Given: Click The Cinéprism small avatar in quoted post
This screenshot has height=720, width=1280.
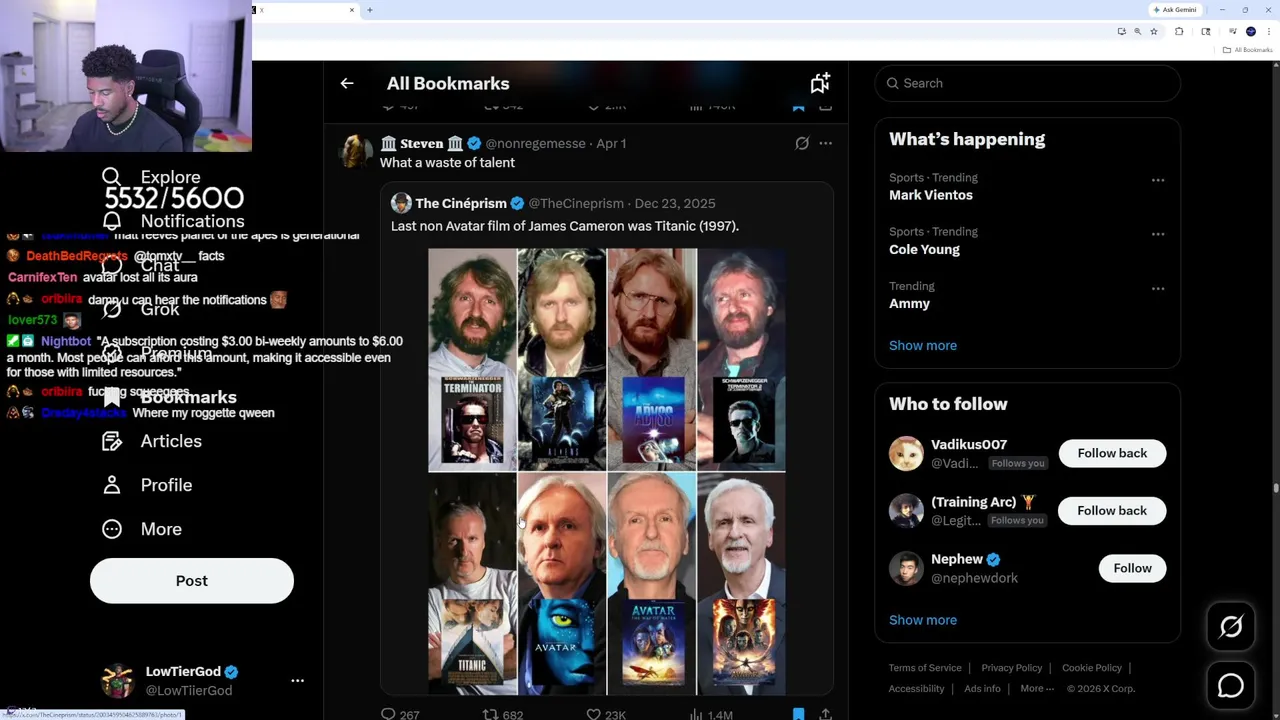Looking at the screenshot, I should [401, 203].
